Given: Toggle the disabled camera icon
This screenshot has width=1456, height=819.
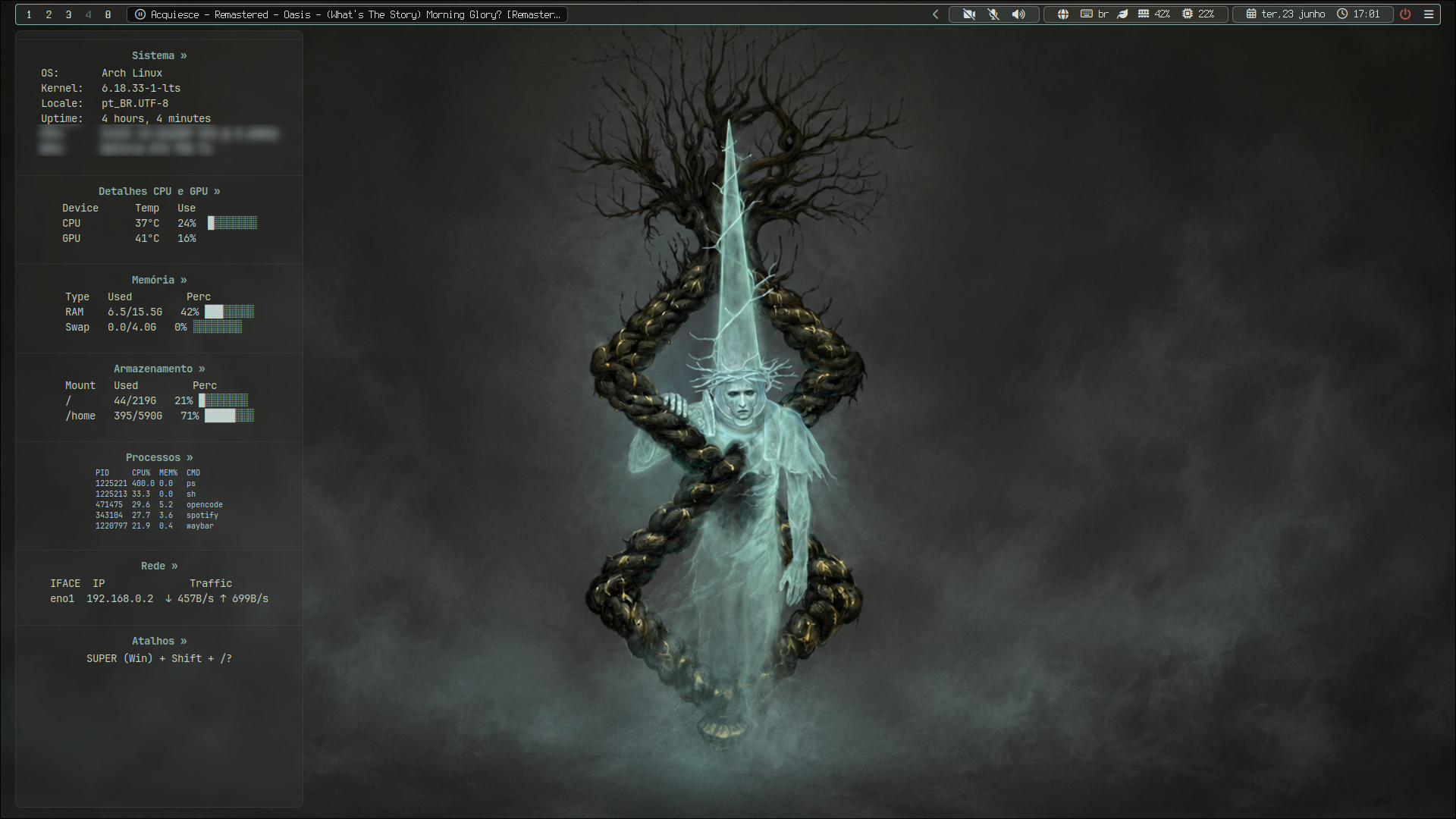Looking at the screenshot, I should [x=968, y=14].
